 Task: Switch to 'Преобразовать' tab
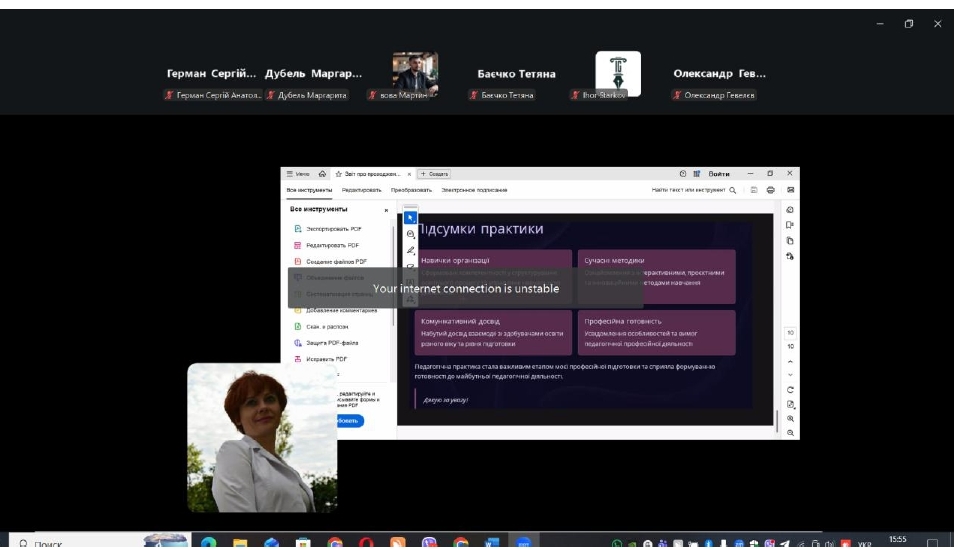(x=411, y=190)
